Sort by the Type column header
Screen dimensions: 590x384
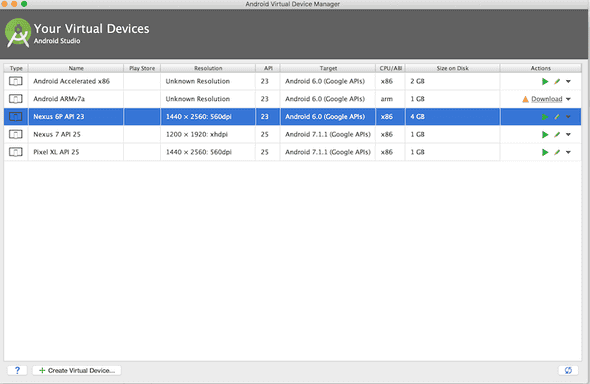point(16,68)
